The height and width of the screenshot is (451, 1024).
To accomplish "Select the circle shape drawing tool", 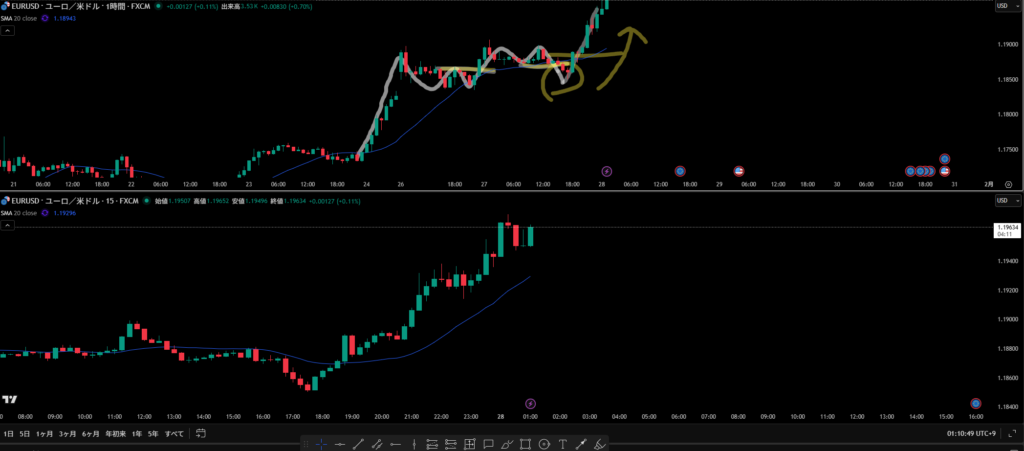I will pyautogui.click(x=543, y=443).
